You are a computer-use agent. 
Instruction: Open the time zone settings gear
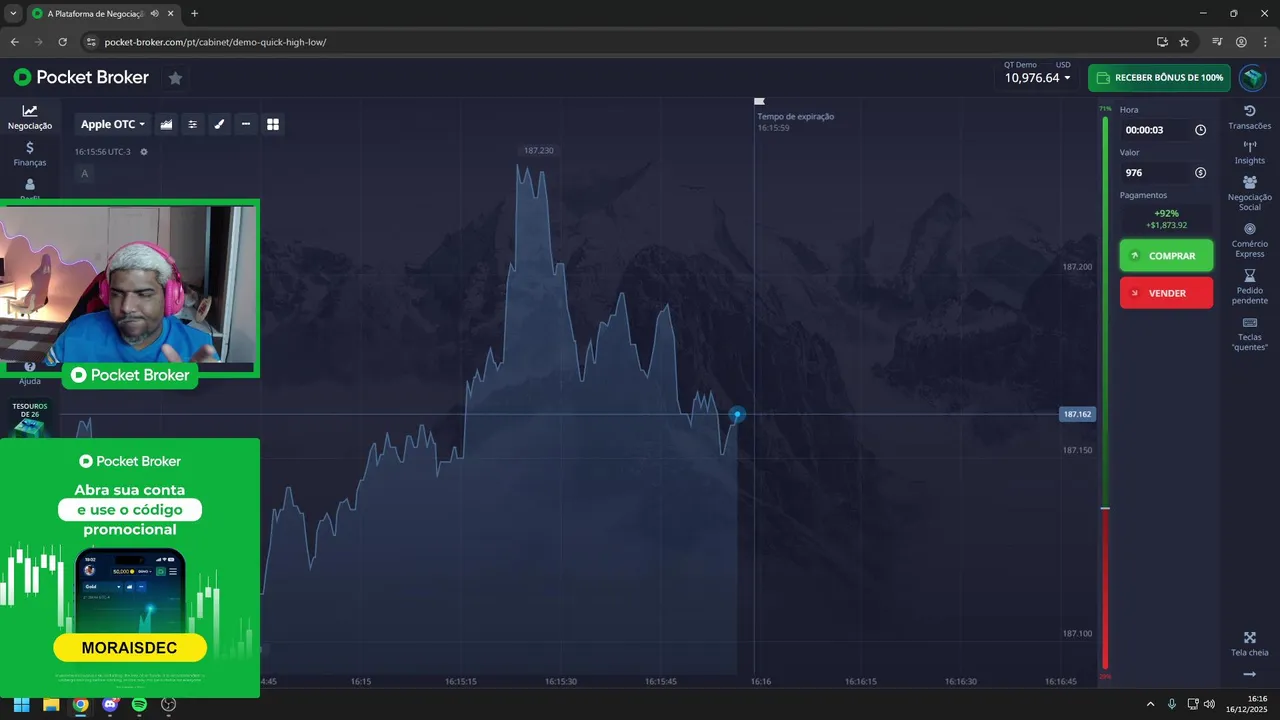(x=144, y=152)
